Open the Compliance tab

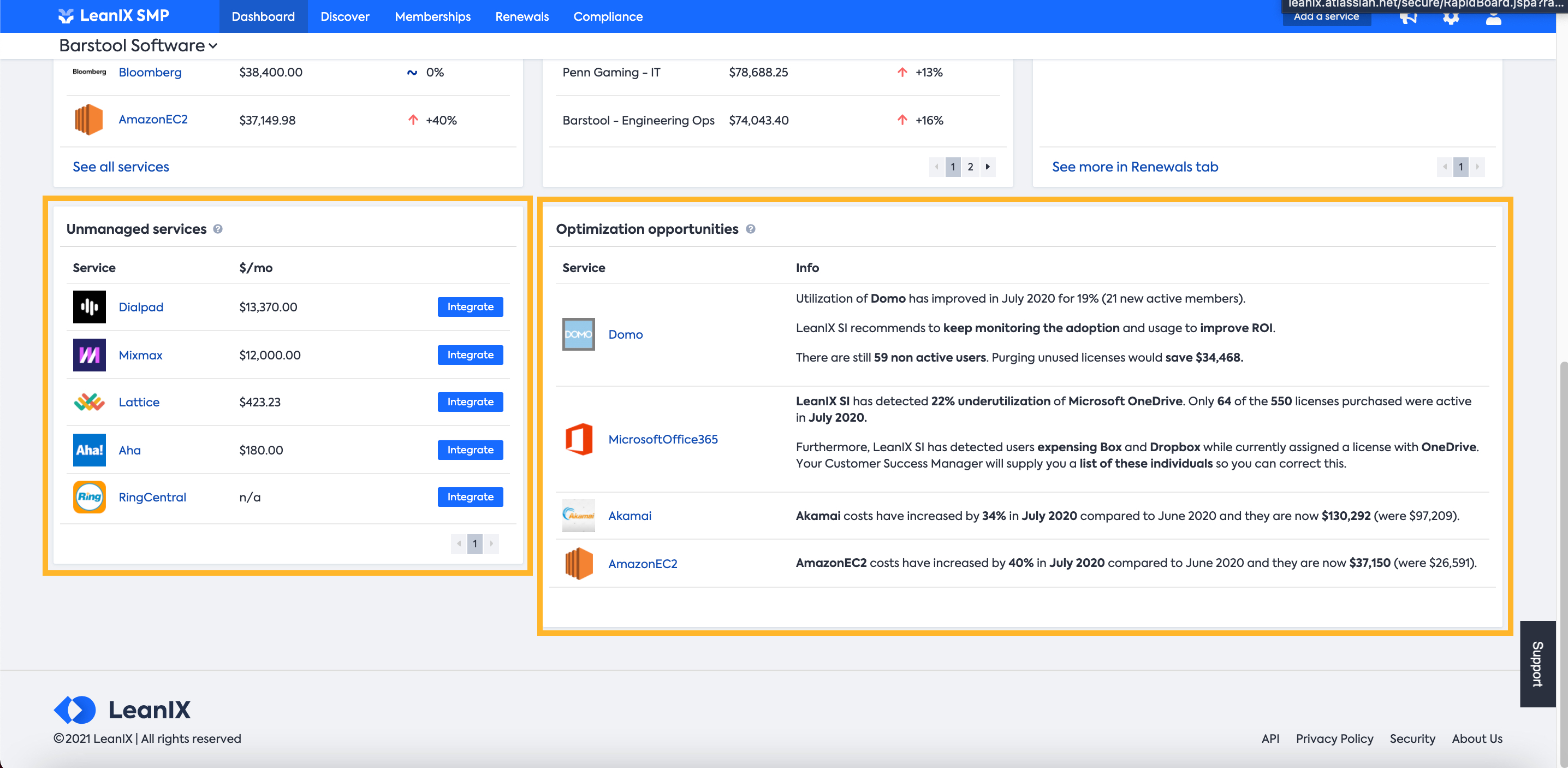tap(608, 16)
